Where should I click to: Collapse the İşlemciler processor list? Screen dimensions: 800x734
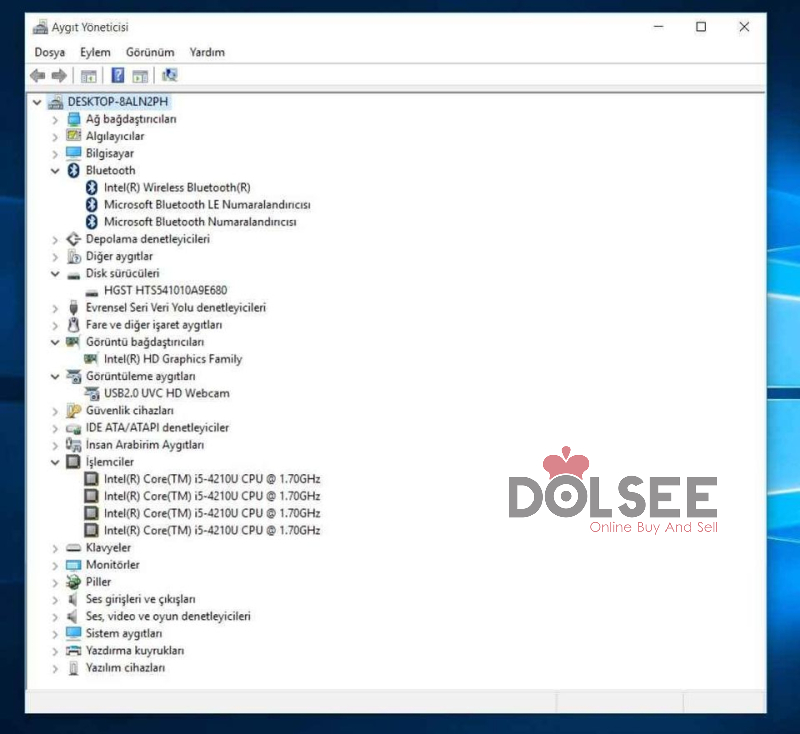click(55, 462)
